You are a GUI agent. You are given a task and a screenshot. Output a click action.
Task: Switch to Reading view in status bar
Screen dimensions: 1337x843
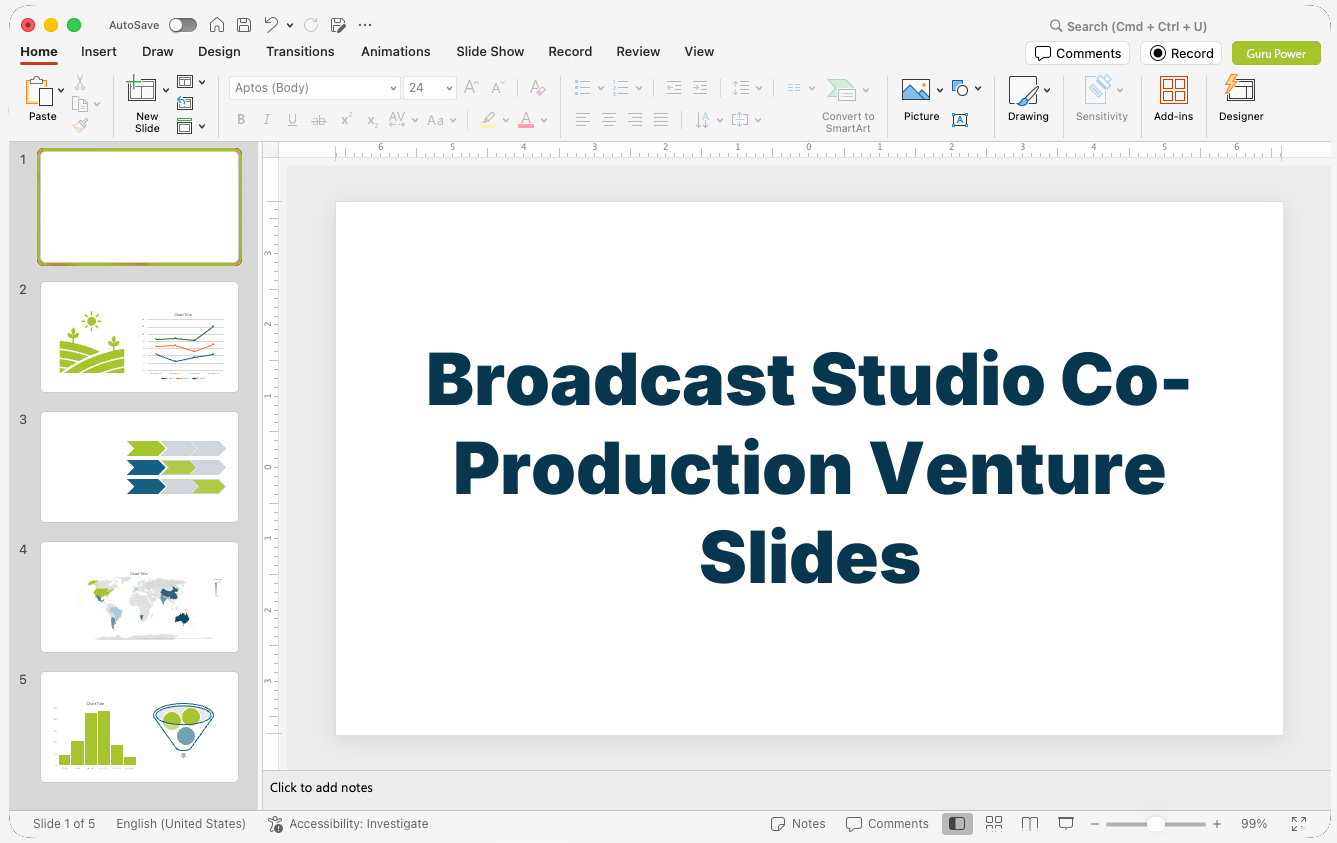1030,824
